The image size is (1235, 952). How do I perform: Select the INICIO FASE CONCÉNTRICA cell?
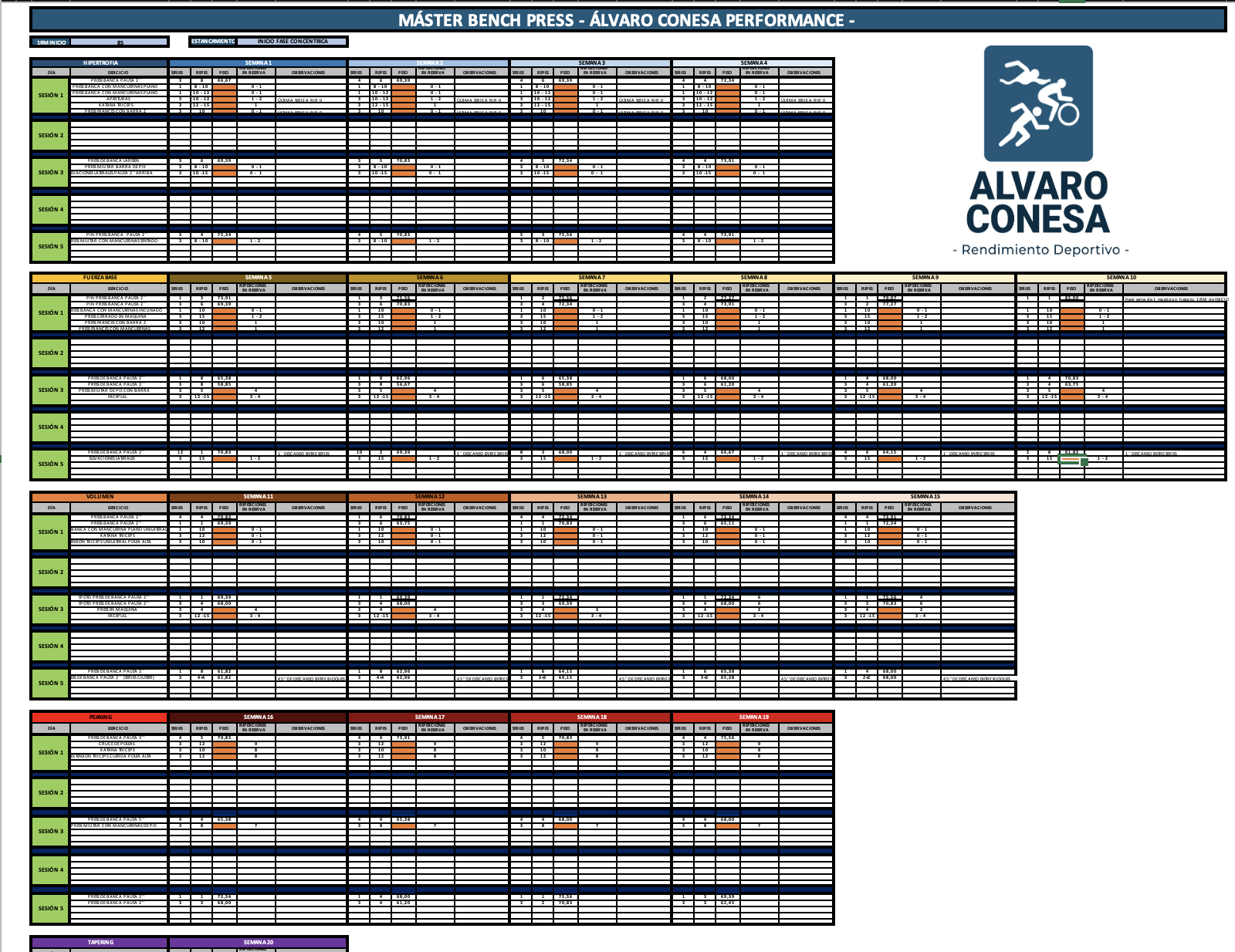click(293, 42)
